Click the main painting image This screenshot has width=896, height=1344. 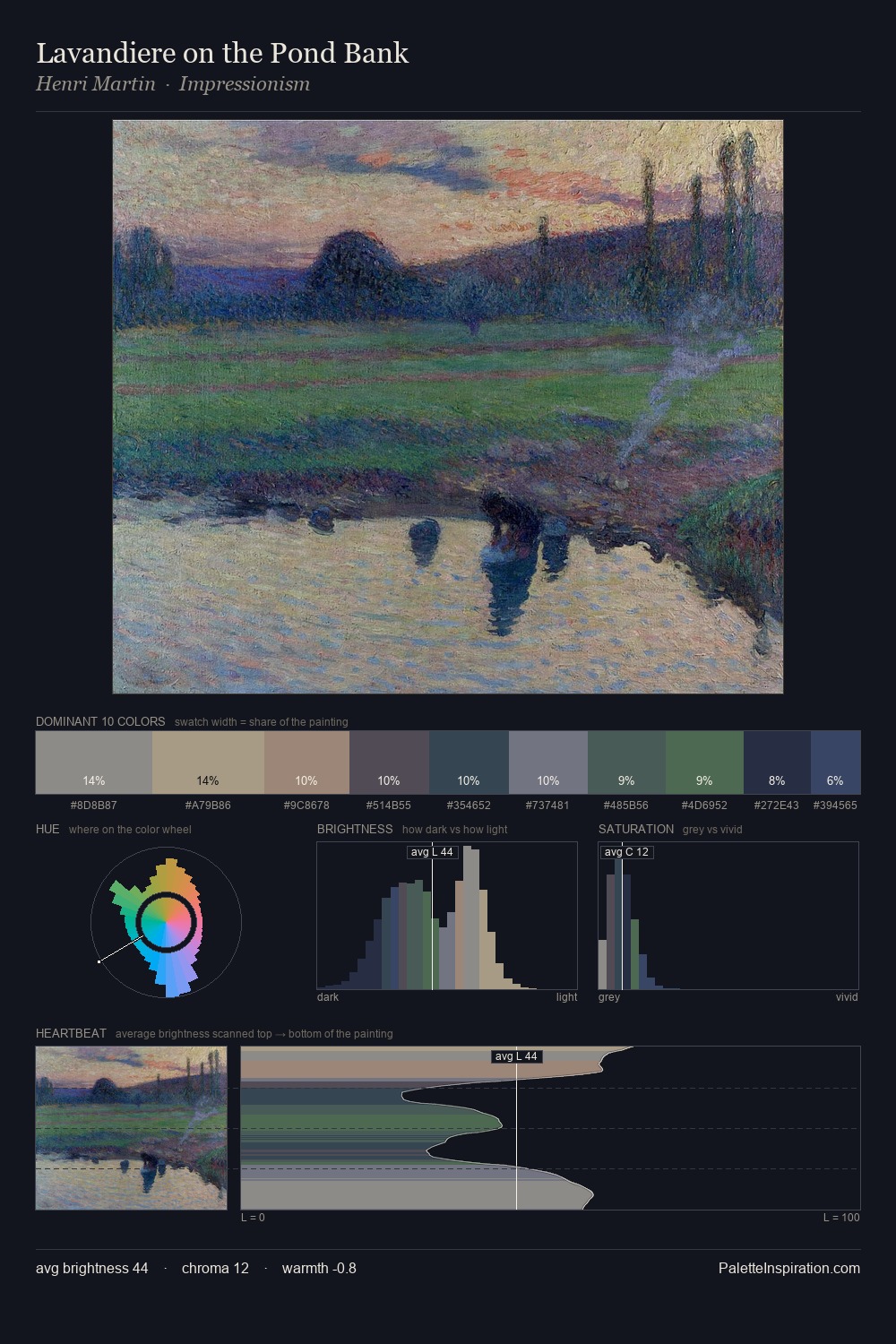tap(448, 407)
